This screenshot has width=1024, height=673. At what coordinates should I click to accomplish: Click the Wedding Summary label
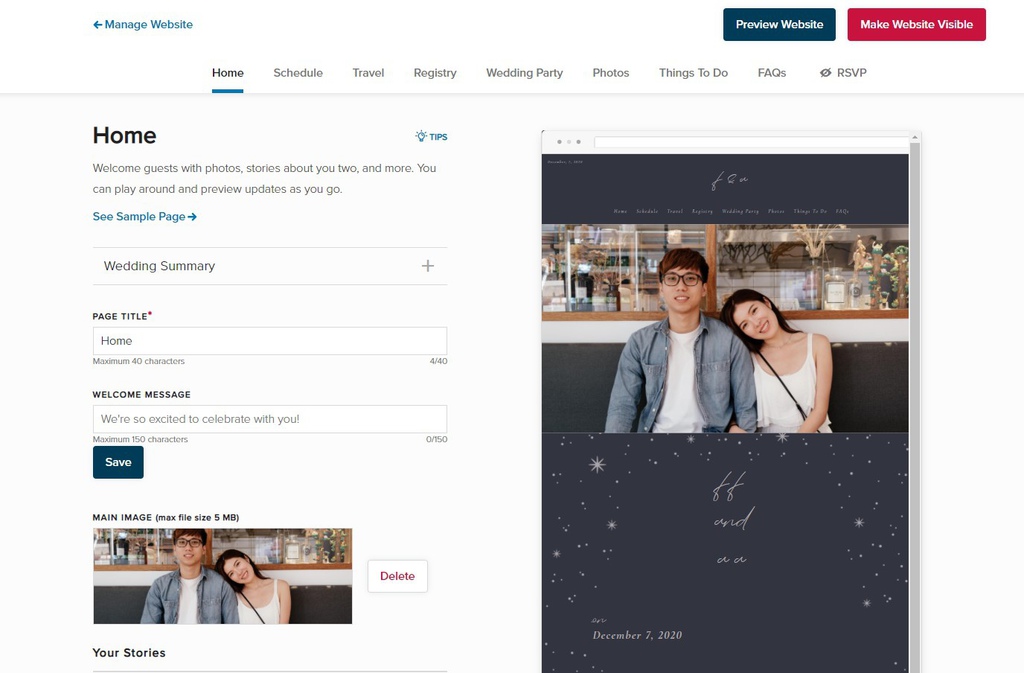[159, 266]
